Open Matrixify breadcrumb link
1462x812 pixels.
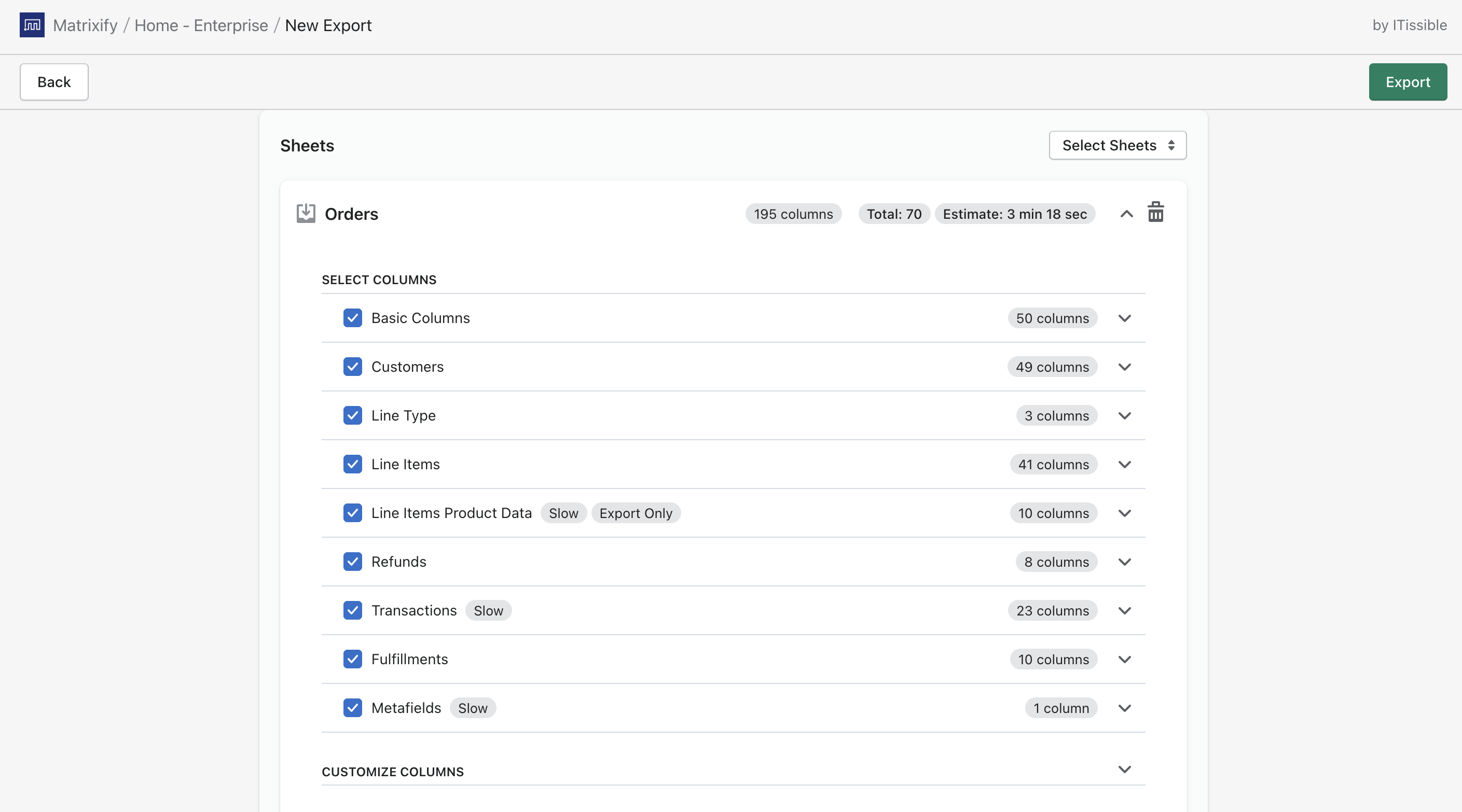tap(85, 25)
